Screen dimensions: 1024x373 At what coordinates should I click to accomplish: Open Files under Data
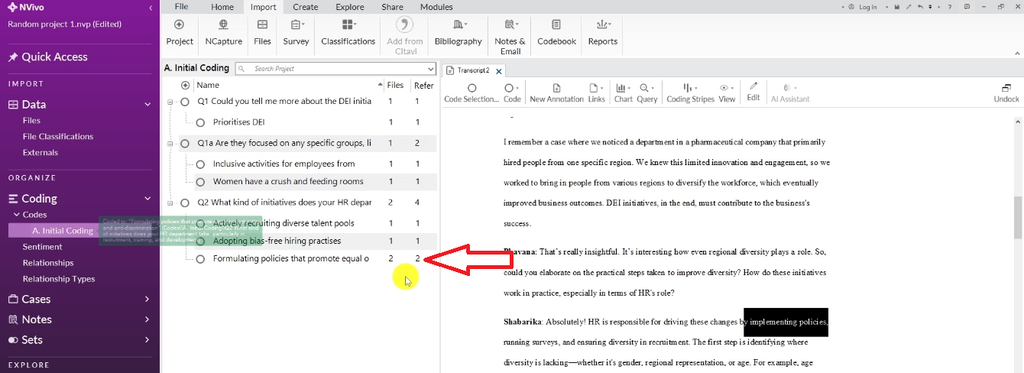pos(31,120)
